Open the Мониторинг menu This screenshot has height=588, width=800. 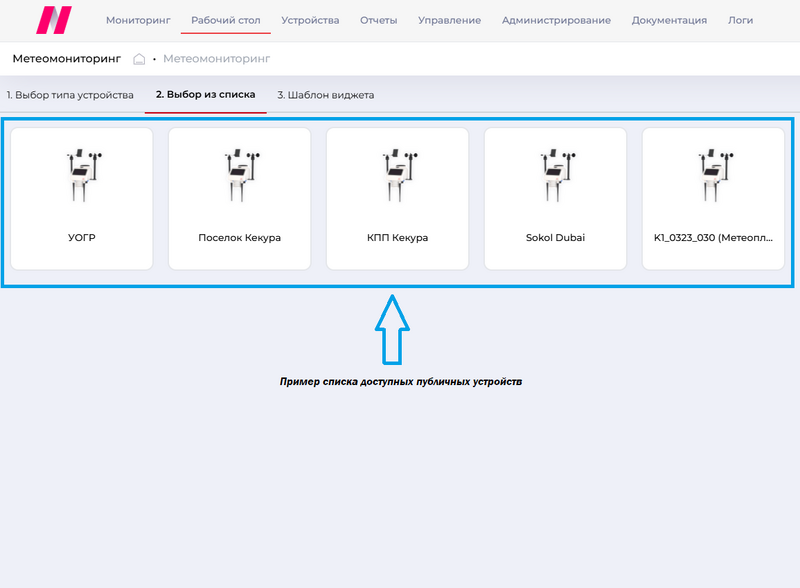[138, 20]
